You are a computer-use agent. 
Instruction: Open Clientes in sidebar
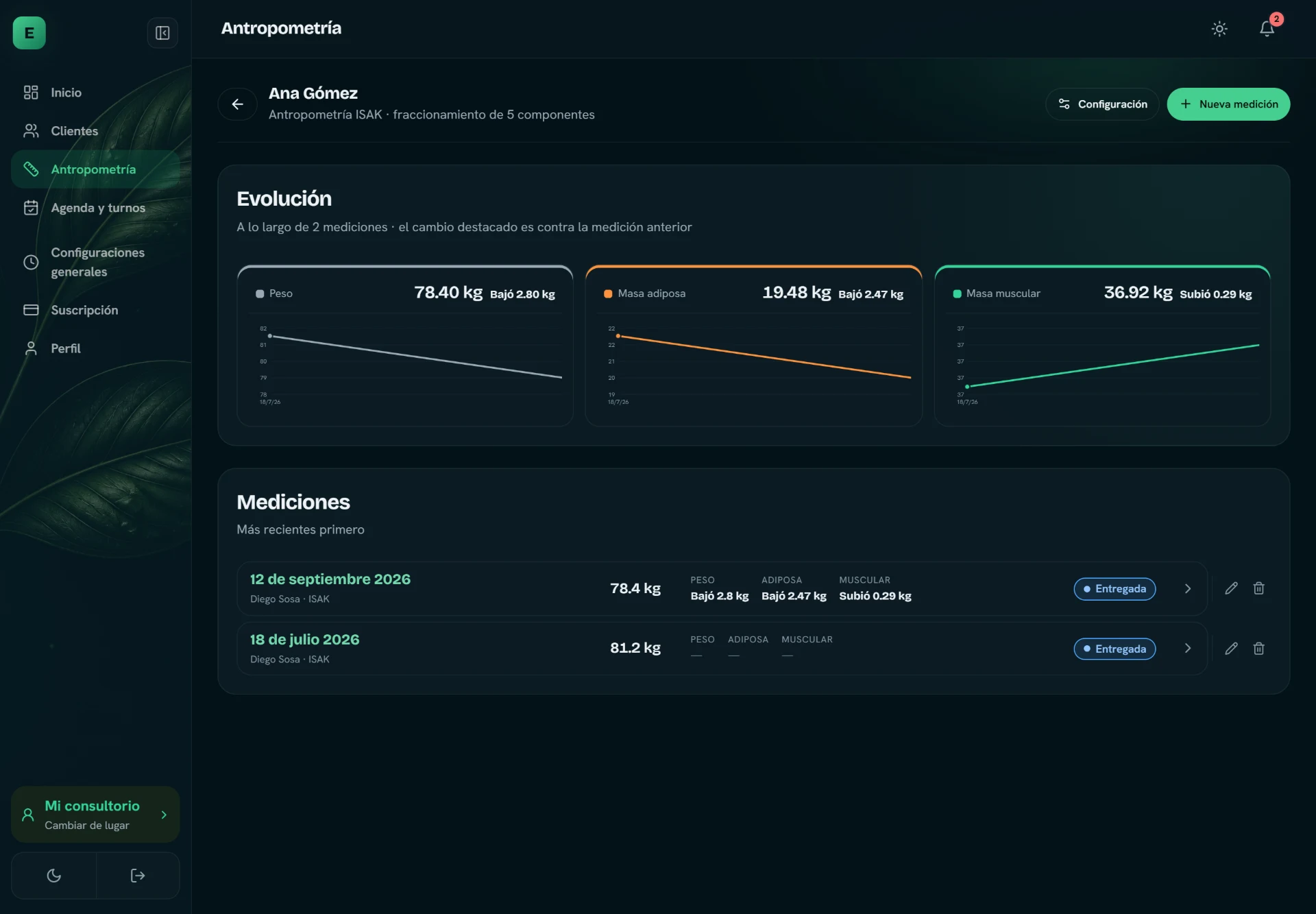coord(95,131)
